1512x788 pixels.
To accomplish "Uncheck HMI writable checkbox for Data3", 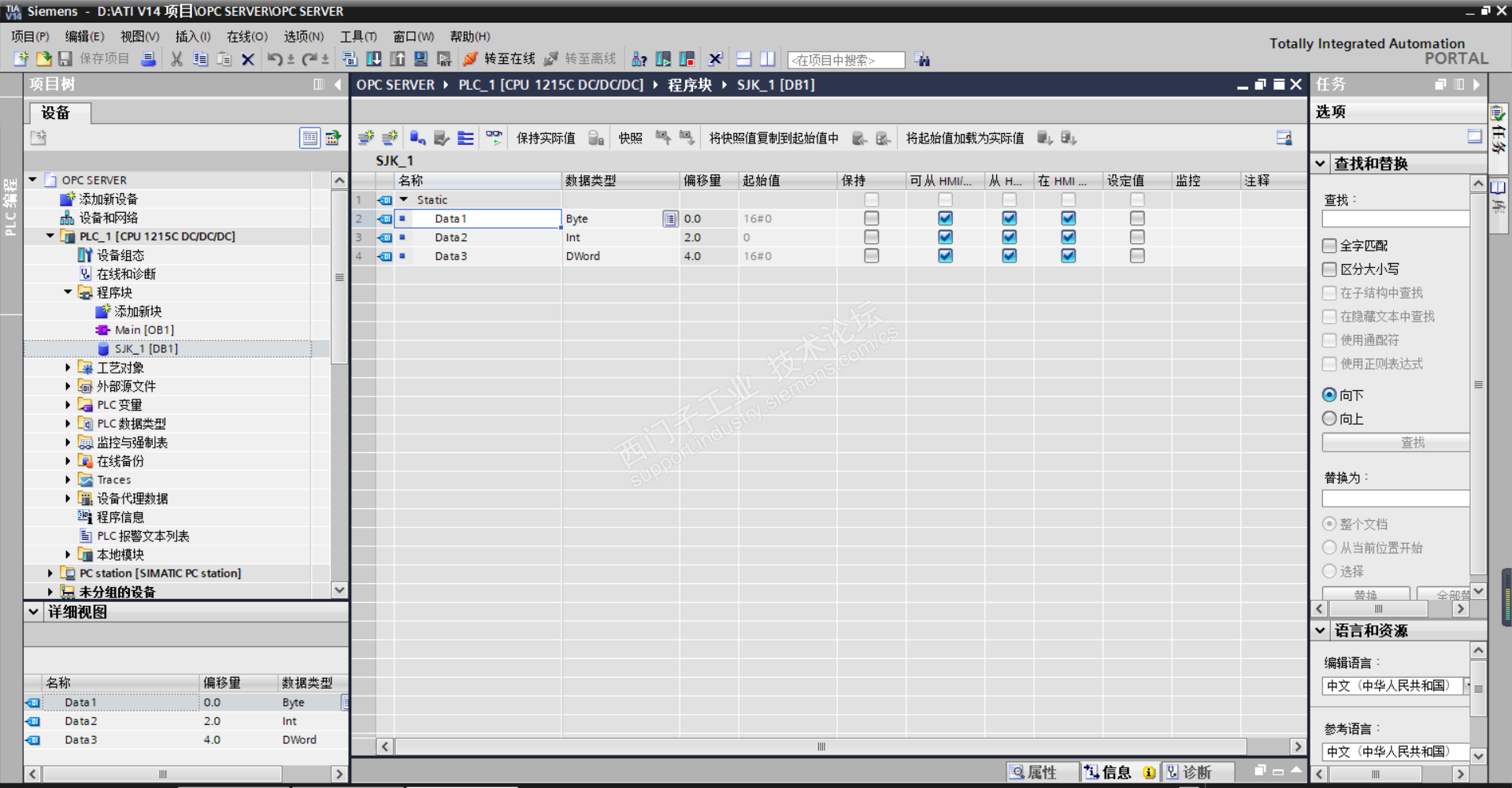I will [1010, 256].
